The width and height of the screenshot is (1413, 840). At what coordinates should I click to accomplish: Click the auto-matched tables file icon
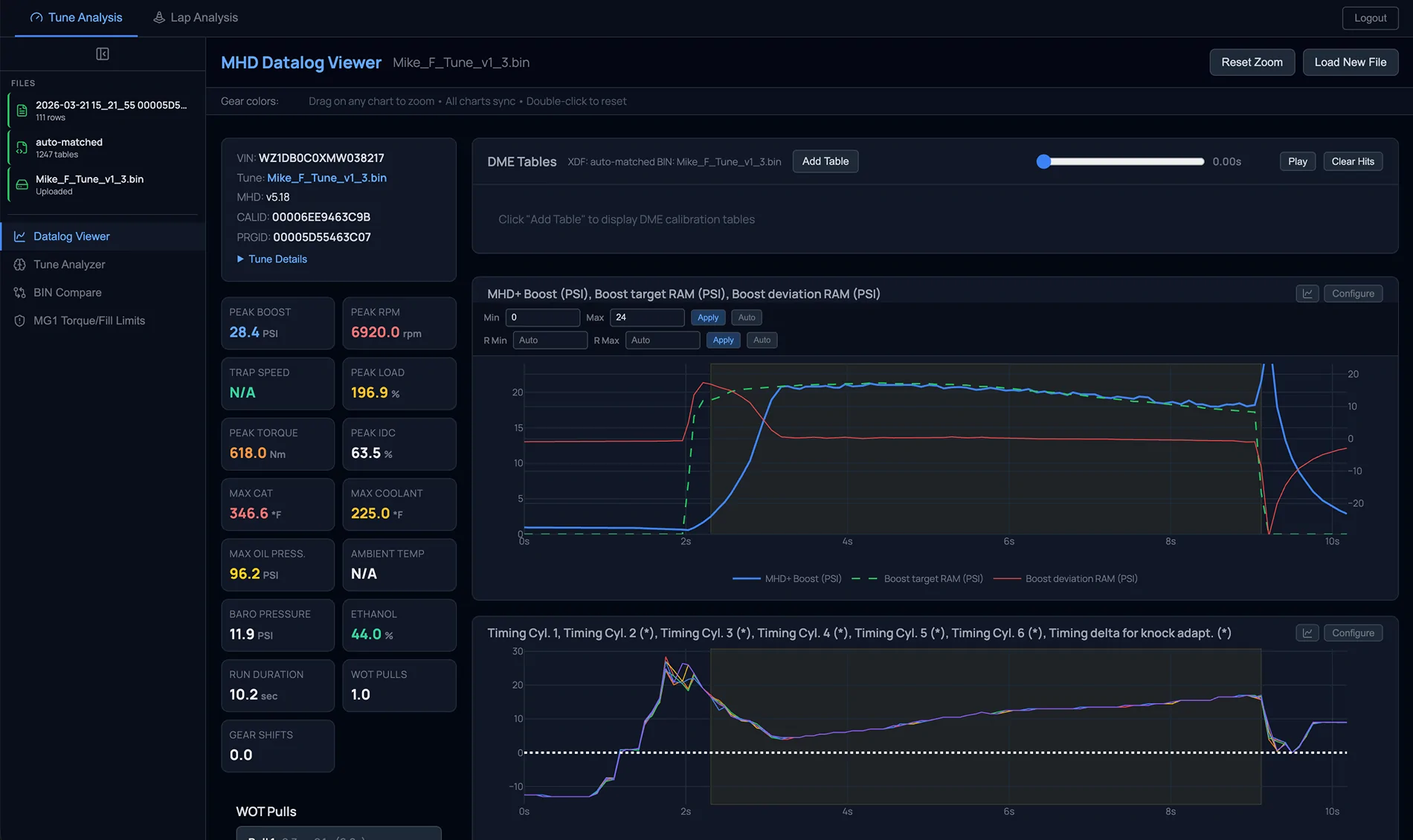22,148
